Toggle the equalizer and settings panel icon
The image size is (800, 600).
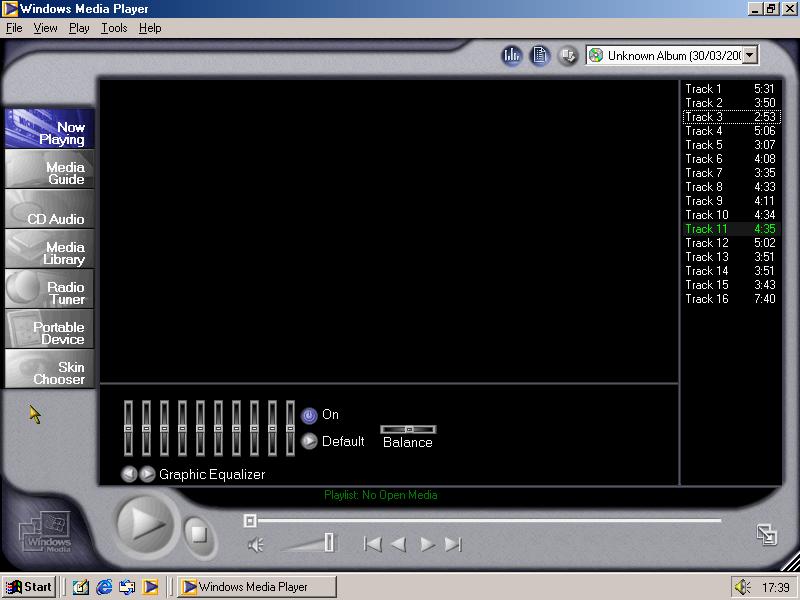click(x=512, y=56)
